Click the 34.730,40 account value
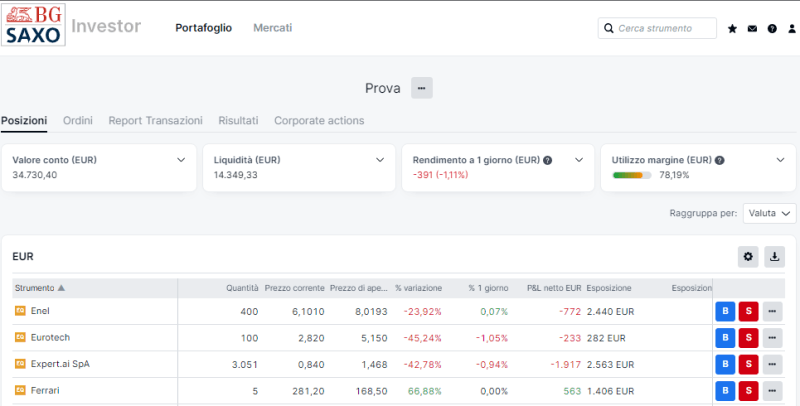The image size is (800, 406). coord(35,175)
